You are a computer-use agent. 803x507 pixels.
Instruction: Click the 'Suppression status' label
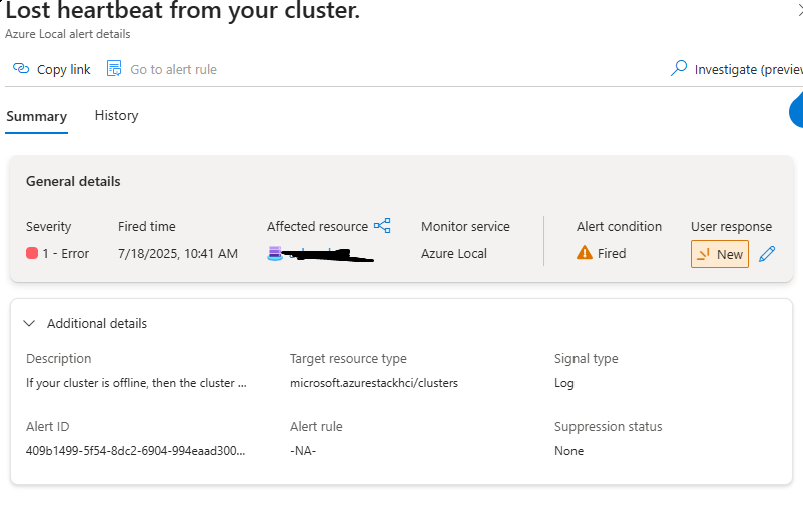tap(608, 427)
